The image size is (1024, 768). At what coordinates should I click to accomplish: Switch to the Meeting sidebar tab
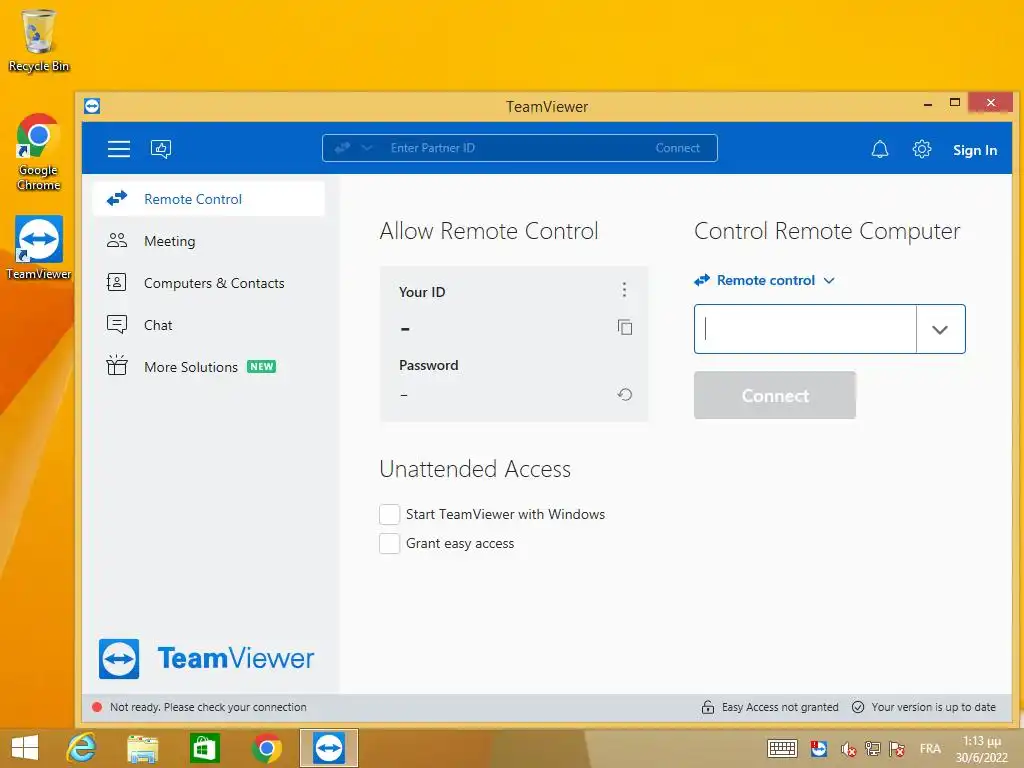(x=208, y=241)
